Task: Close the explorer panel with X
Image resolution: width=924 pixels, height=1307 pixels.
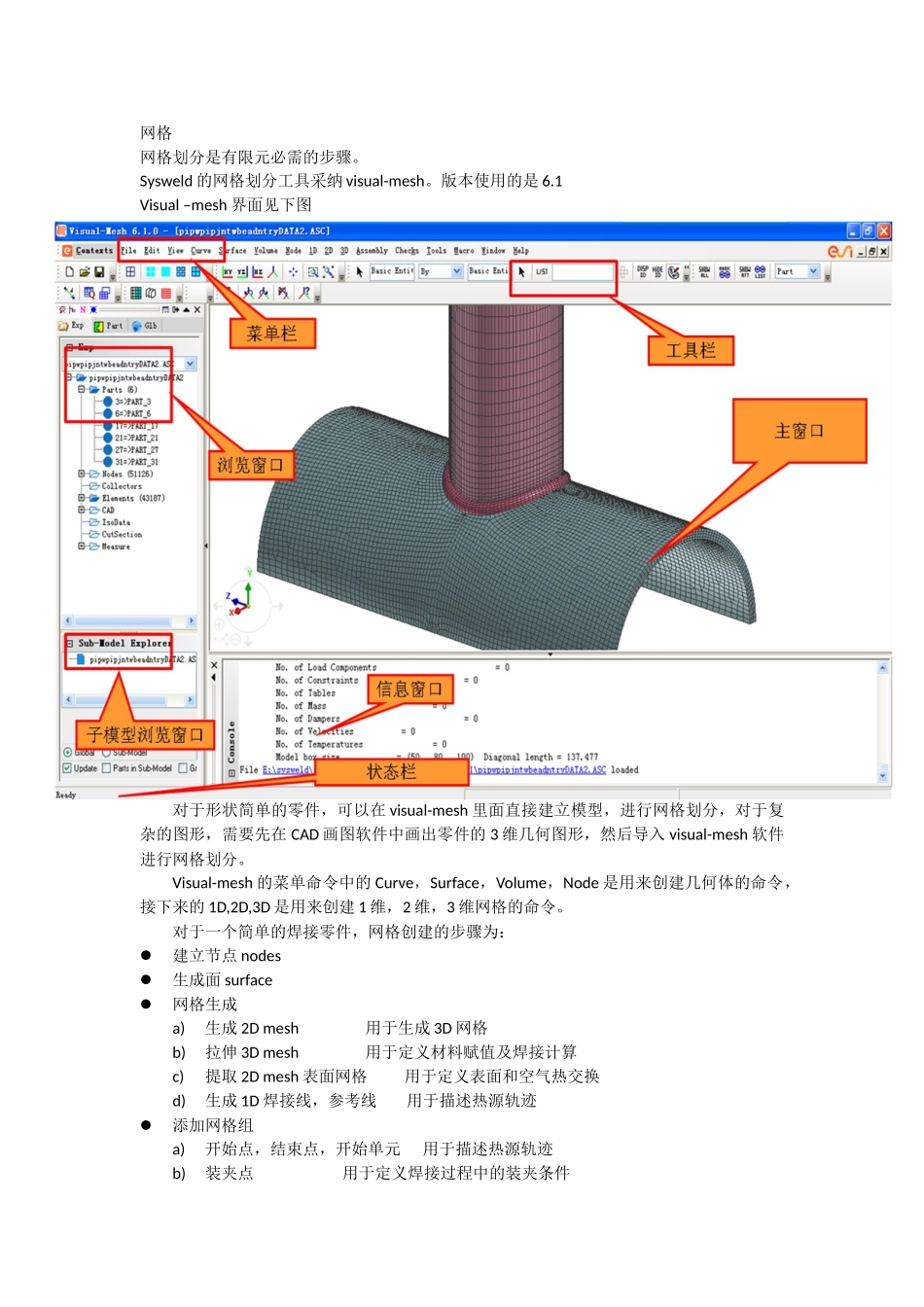Action: click(197, 310)
